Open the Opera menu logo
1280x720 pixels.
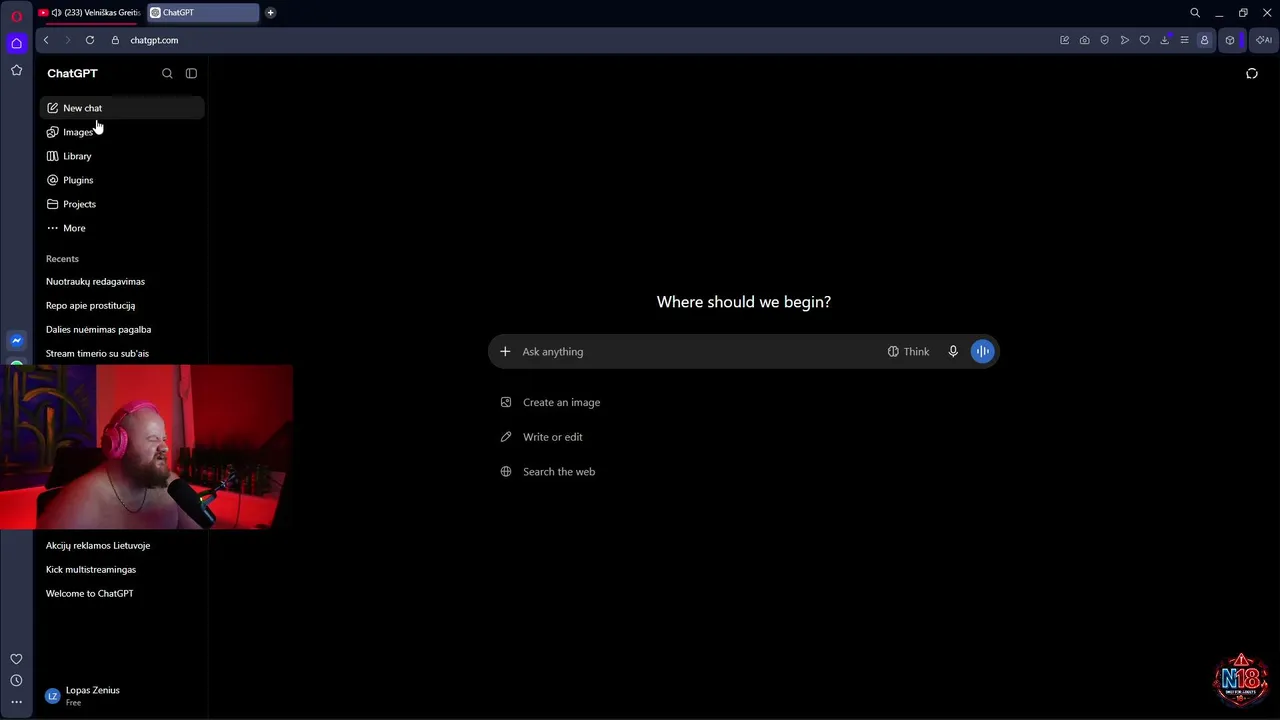click(16, 16)
